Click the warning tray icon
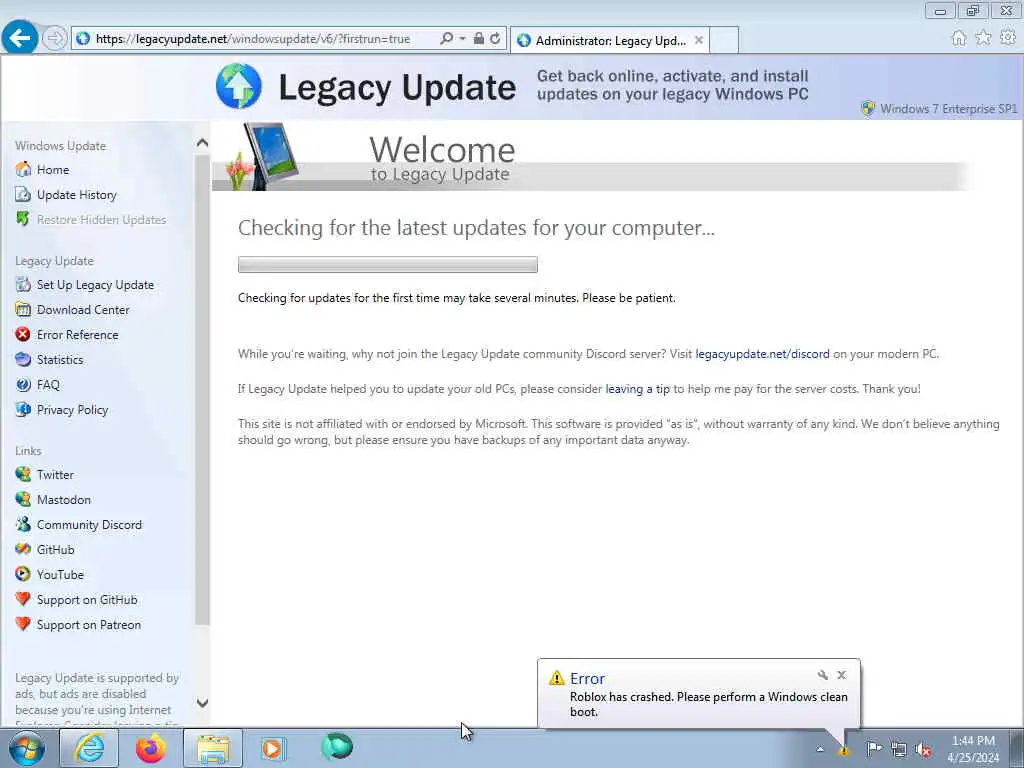 point(844,750)
